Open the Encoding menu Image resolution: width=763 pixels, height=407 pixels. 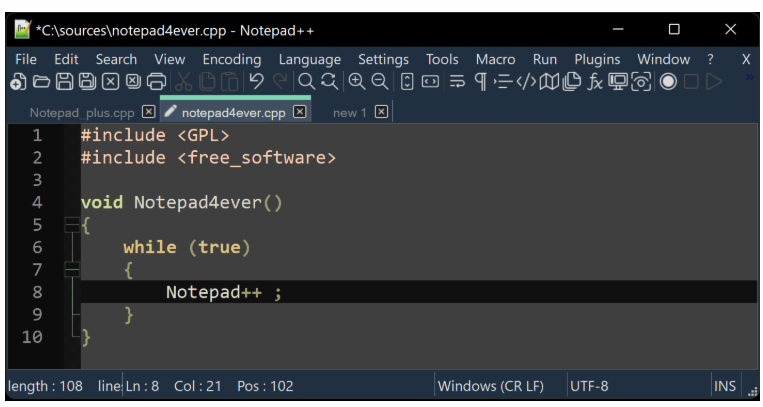click(x=232, y=59)
